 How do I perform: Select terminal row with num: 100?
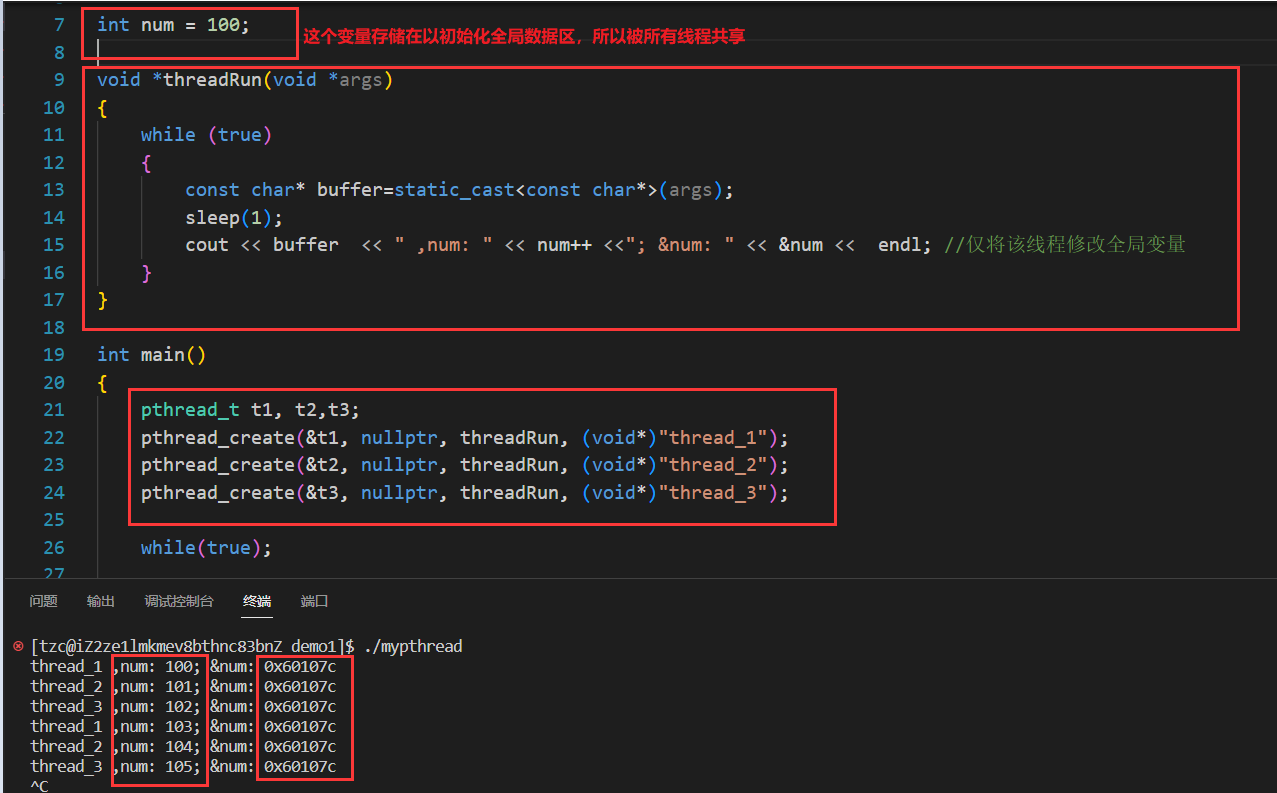(x=183, y=666)
